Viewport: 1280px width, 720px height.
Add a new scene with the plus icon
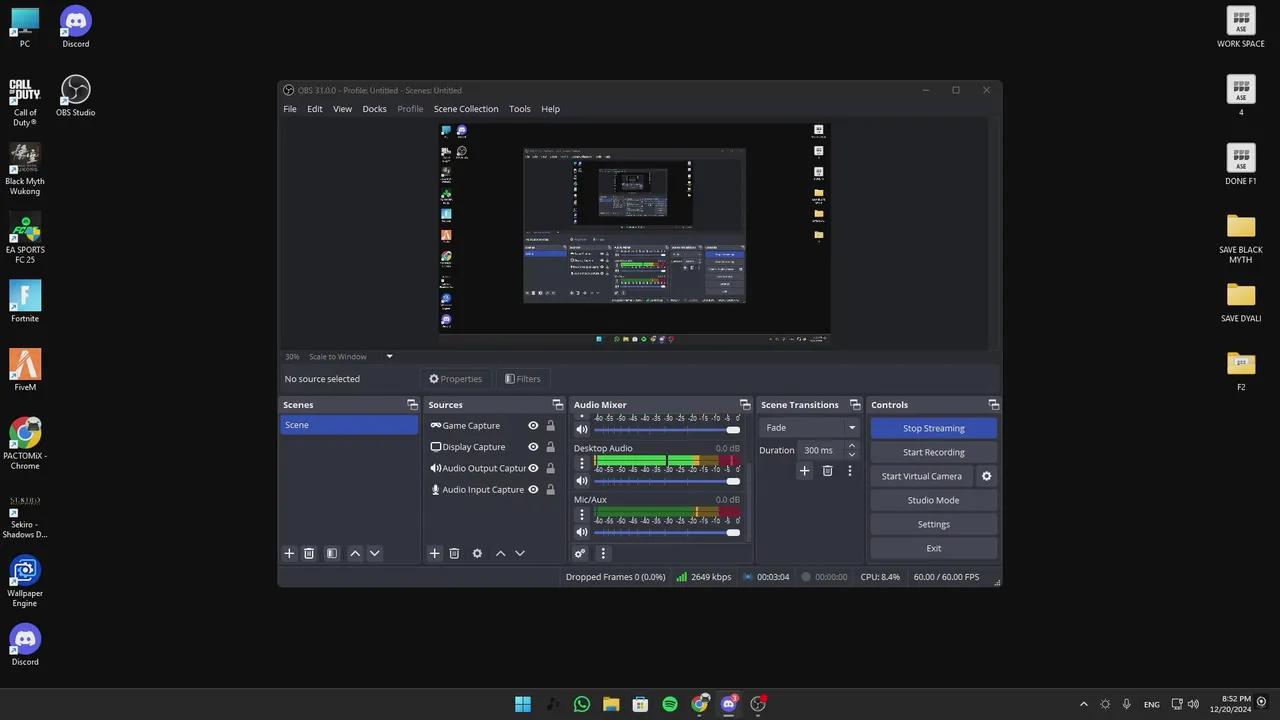pos(289,553)
